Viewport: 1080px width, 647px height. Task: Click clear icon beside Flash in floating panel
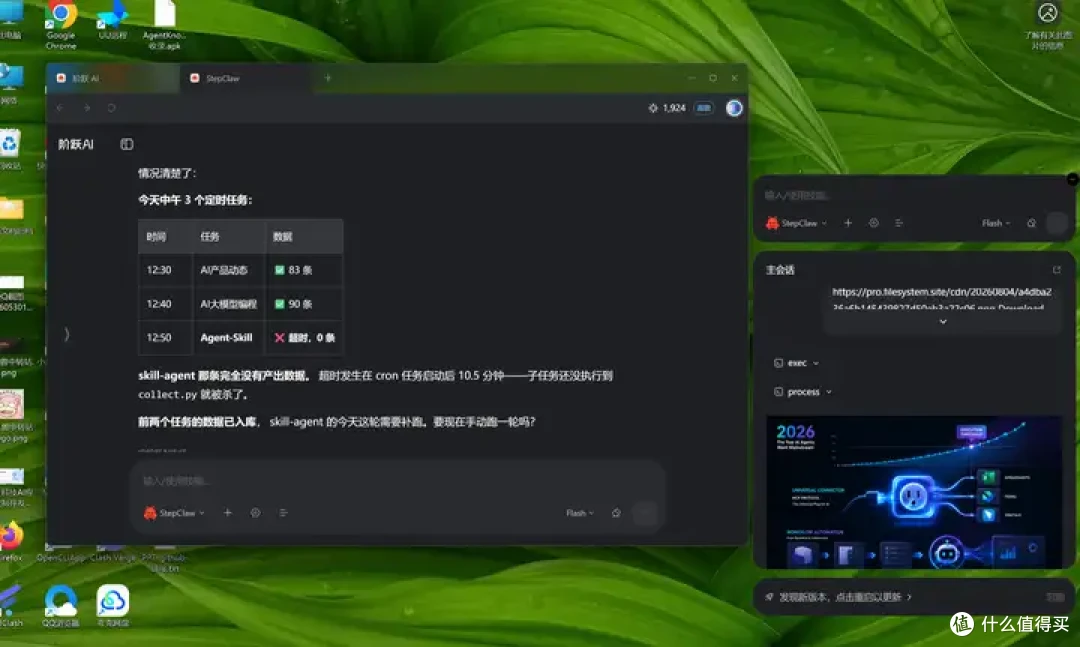1031,223
